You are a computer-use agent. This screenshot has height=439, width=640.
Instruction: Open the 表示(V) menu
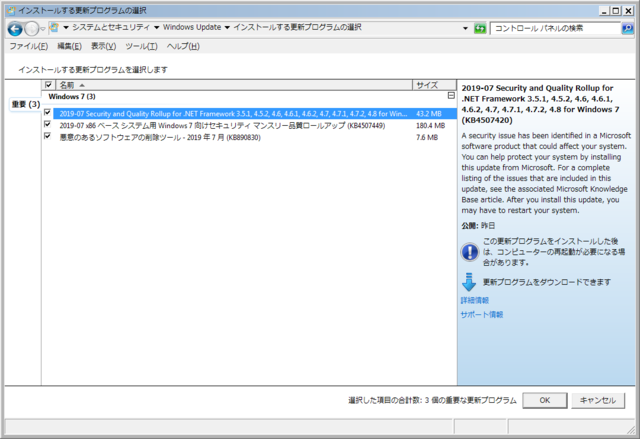click(103, 46)
